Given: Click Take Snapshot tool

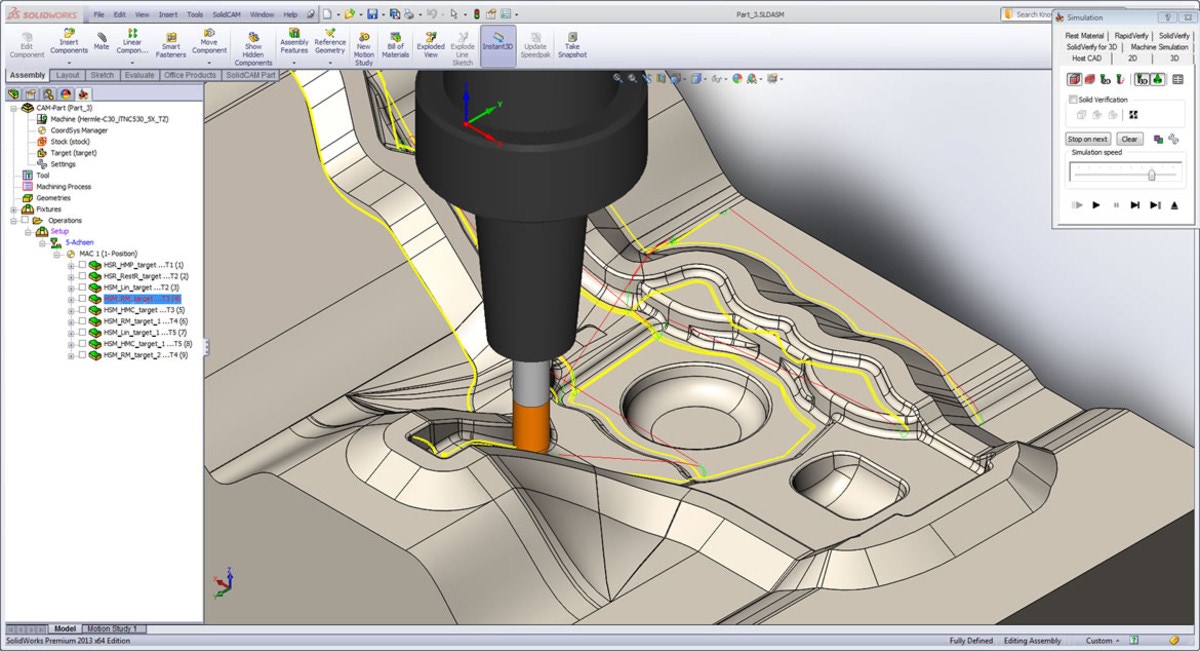Looking at the screenshot, I should (572, 45).
